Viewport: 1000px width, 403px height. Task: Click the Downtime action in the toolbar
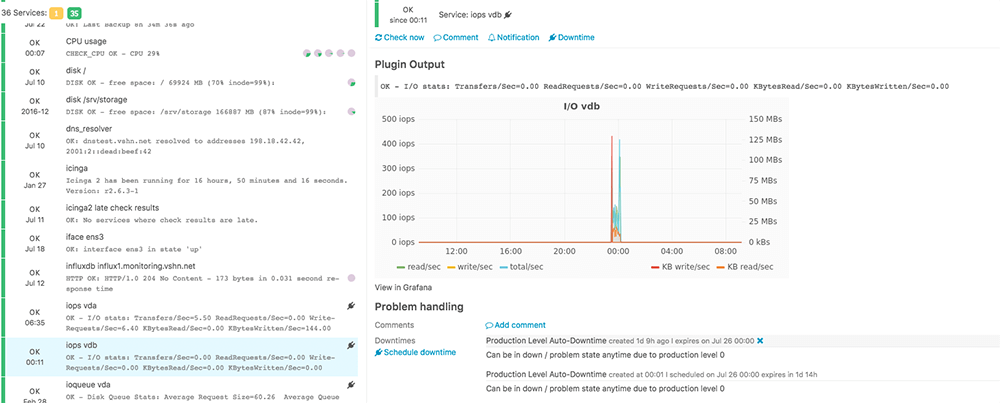click(x=572, y=37)
